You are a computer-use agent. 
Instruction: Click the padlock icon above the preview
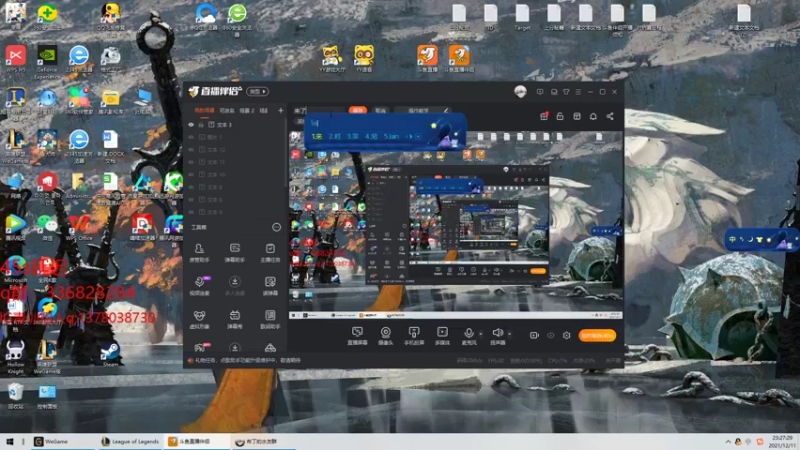[x=560, y=116]
